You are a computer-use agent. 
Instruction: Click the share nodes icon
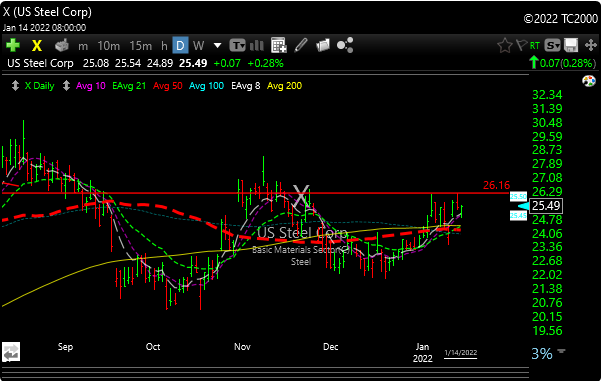[x=345, y=45]
